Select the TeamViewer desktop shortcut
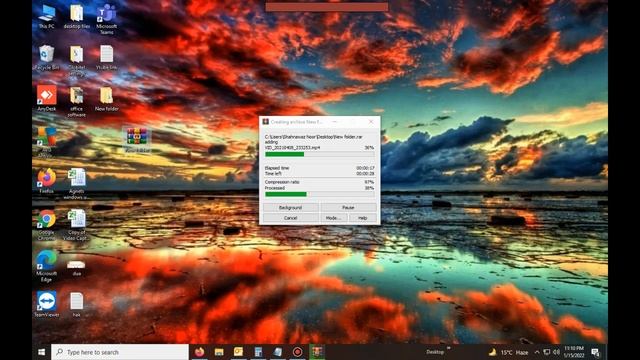This screenshot has width=640, height=360. pyautogui.click(x=47, y=304)
